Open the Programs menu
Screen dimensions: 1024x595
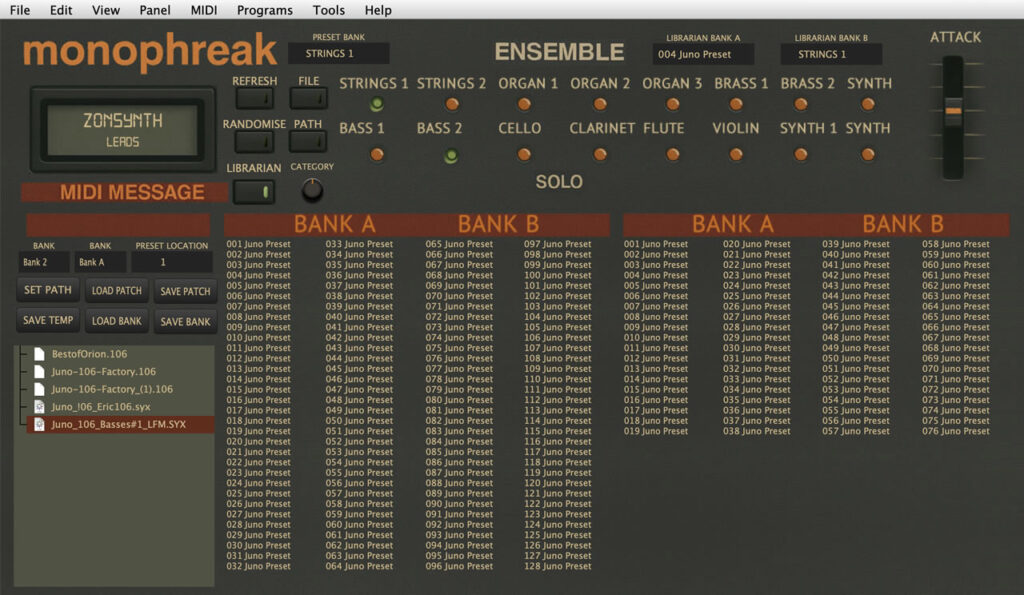coord(265,10)
